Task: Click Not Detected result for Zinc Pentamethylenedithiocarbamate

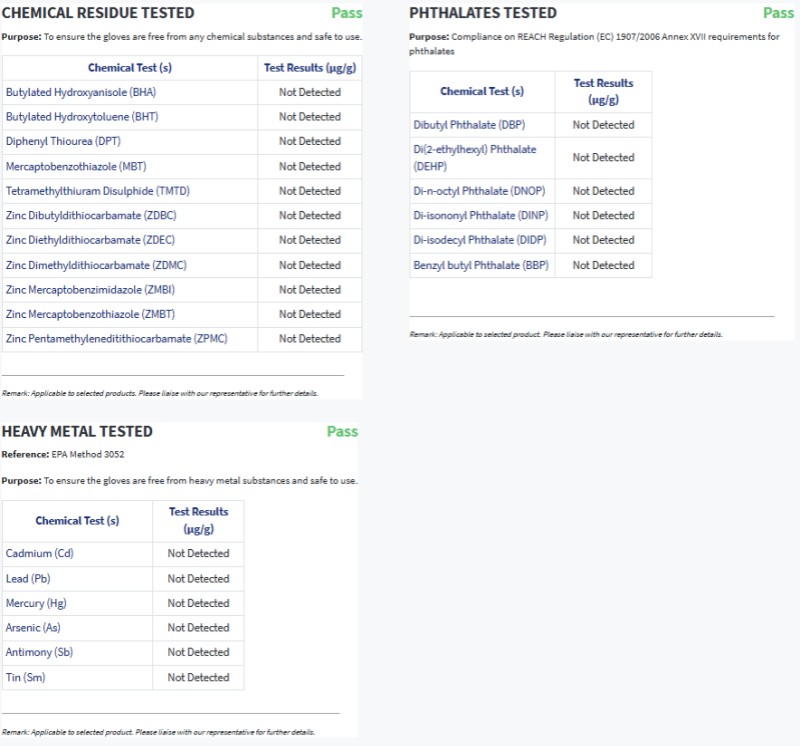Action: [x=310, y=339]
